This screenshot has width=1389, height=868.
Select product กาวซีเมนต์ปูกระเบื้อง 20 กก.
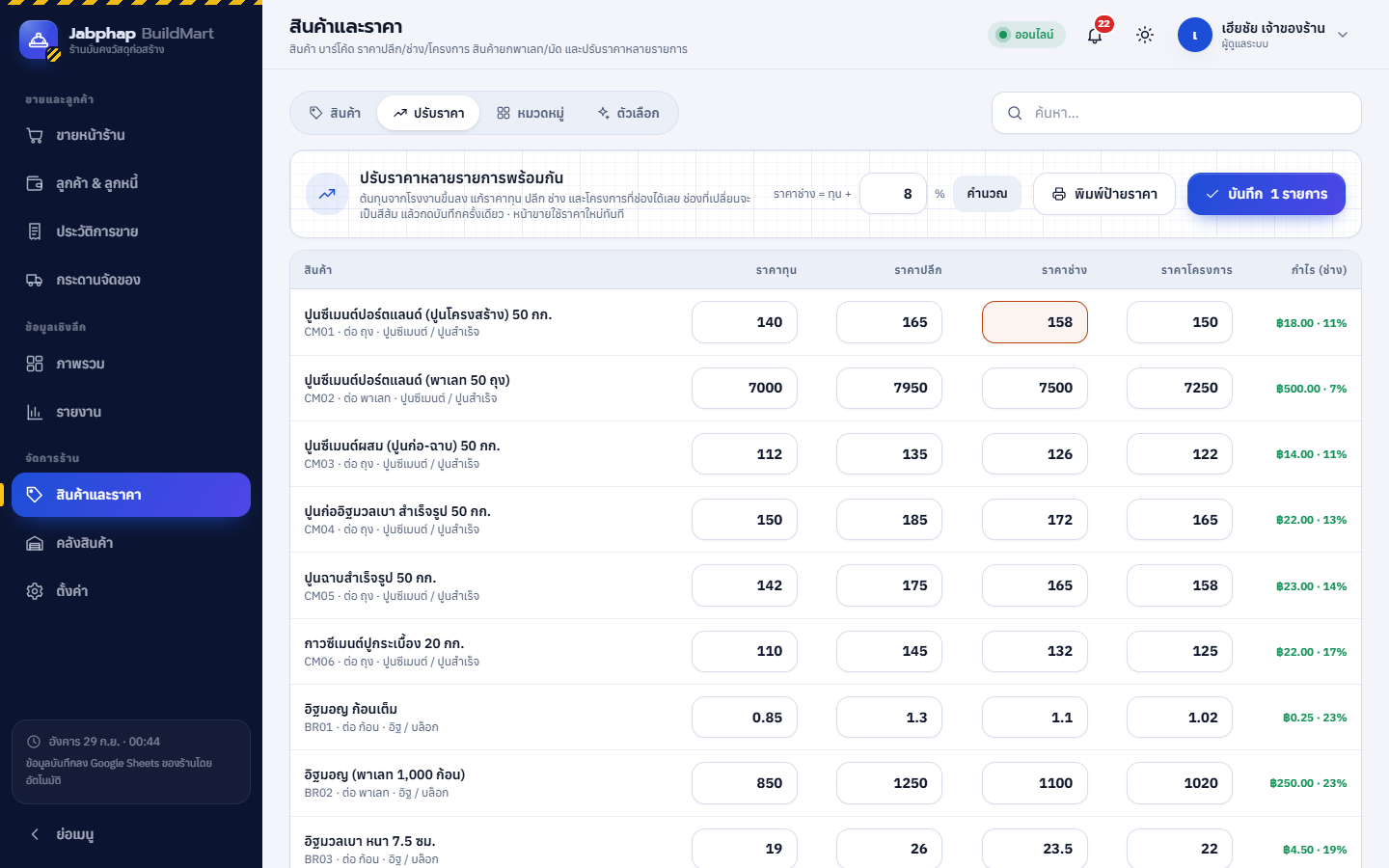point(384,643)
